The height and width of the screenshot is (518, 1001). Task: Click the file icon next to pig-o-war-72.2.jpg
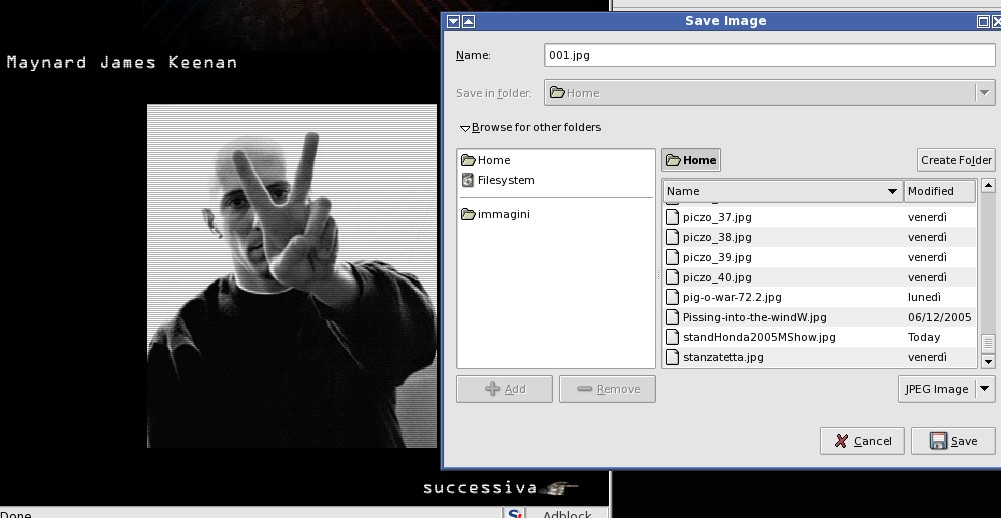click(x=672, y=297)
